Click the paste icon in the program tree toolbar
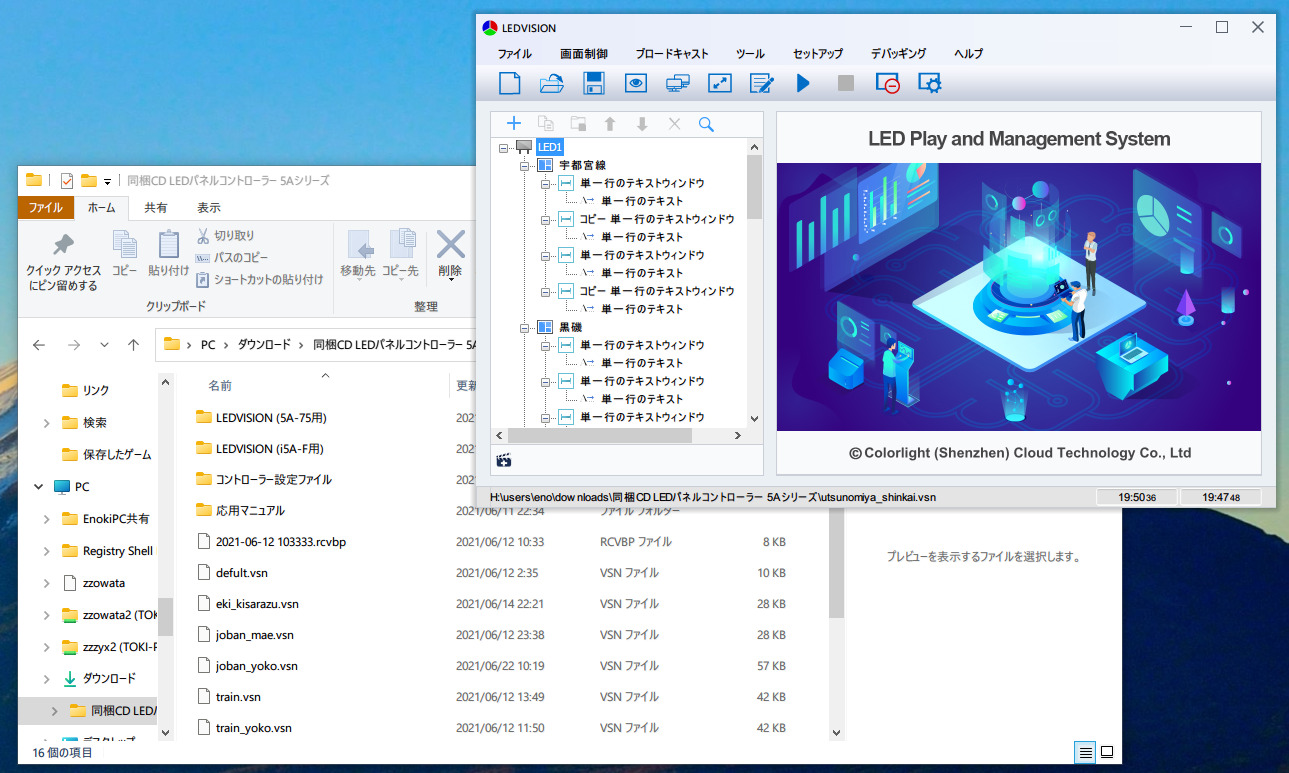The width and height of the screenshot is (1289, 773). [x=578, y=123]
